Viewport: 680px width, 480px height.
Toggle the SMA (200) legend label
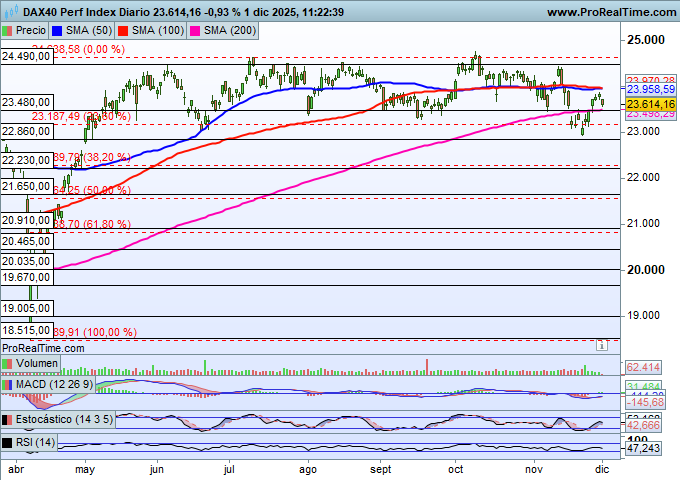click(x=227, y=31)
